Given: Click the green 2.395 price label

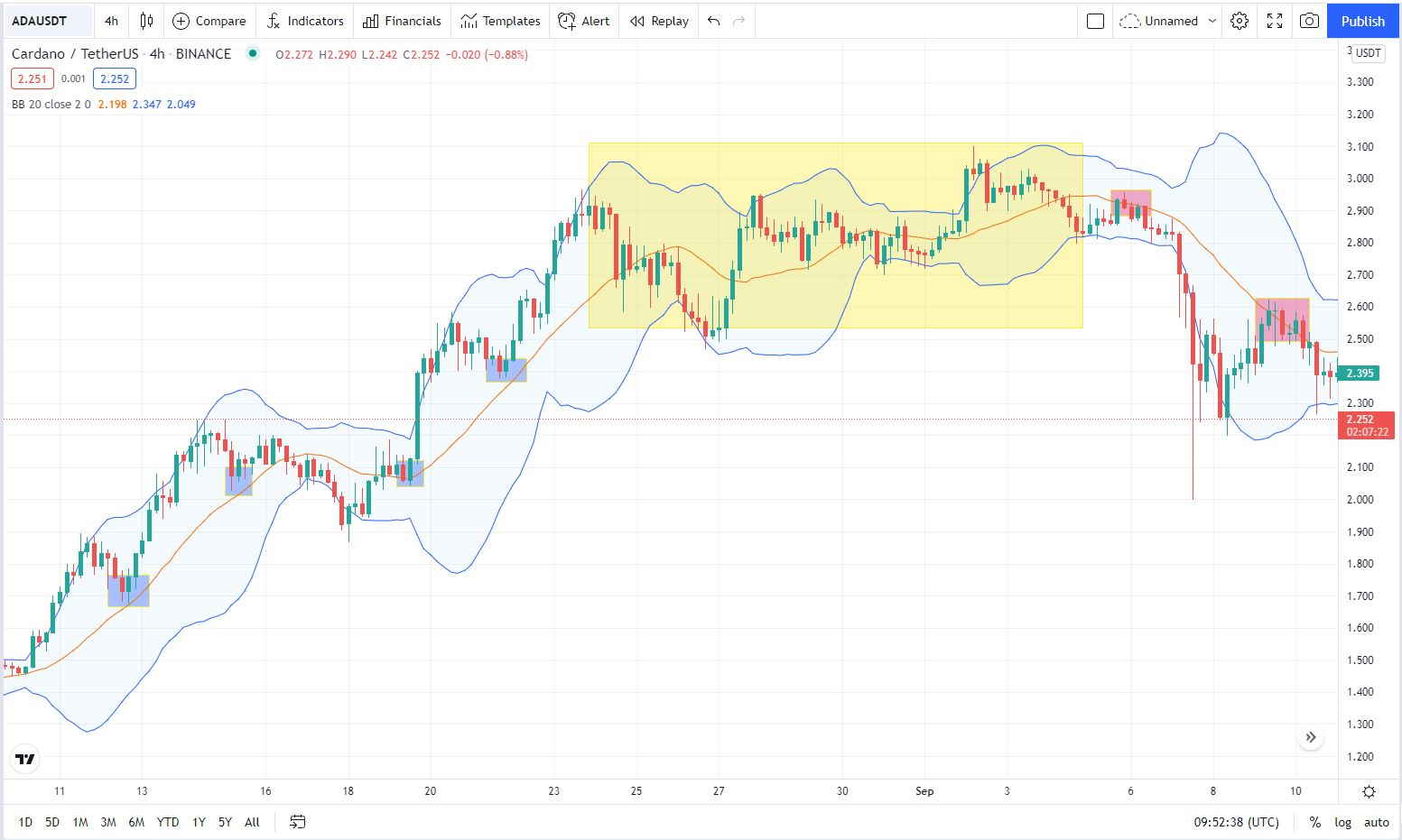Looking at the screenshot, I should click(x=1360, y=374).
